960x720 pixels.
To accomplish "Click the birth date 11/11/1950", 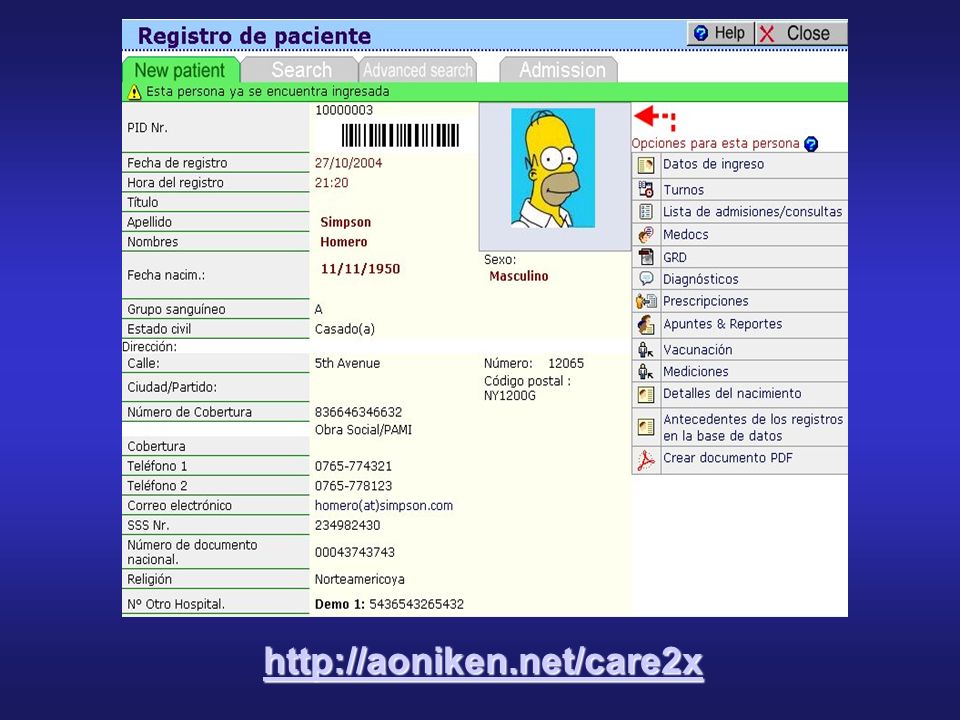I will pos(360,269).
